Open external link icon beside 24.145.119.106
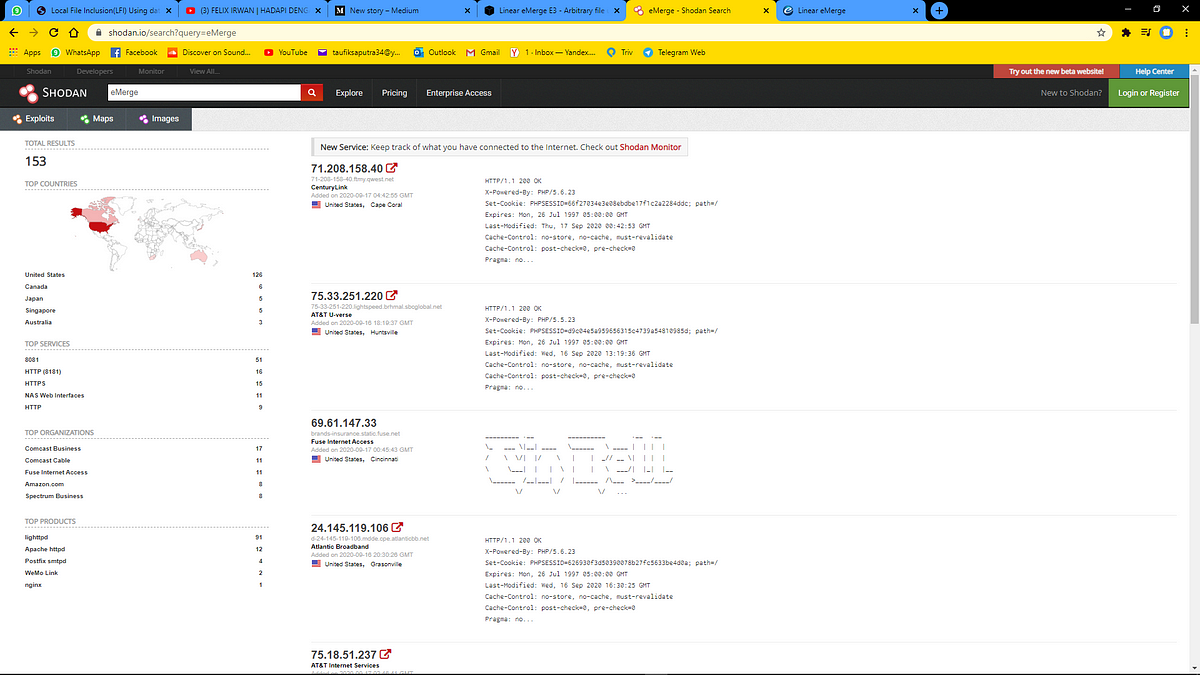This screenshot has width=1200, height=675. click(398, 527)
